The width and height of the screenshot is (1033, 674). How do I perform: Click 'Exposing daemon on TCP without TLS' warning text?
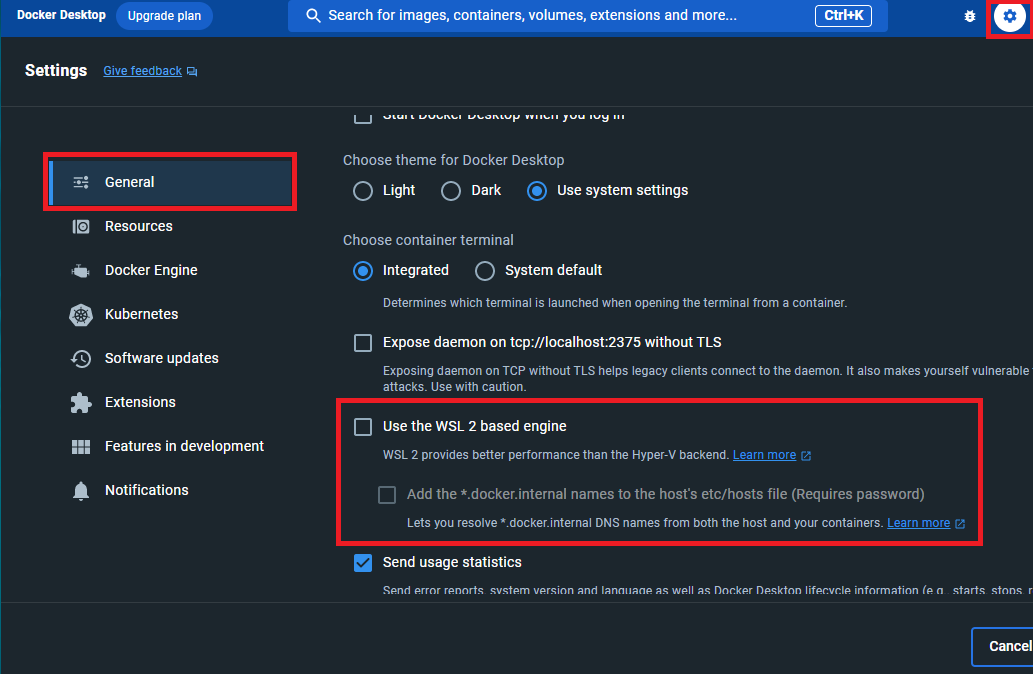click(x=708, y=379)
